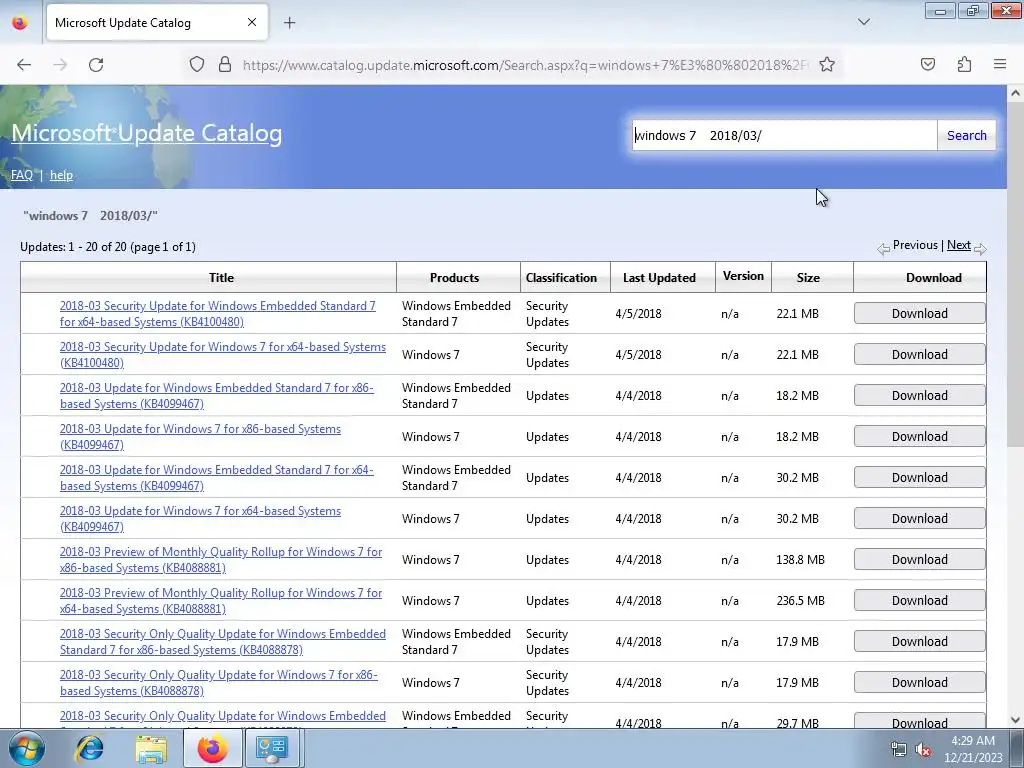Click the browser forward arrow
Viewport: 1024px width, 768px height.
(x=60, y=65)
